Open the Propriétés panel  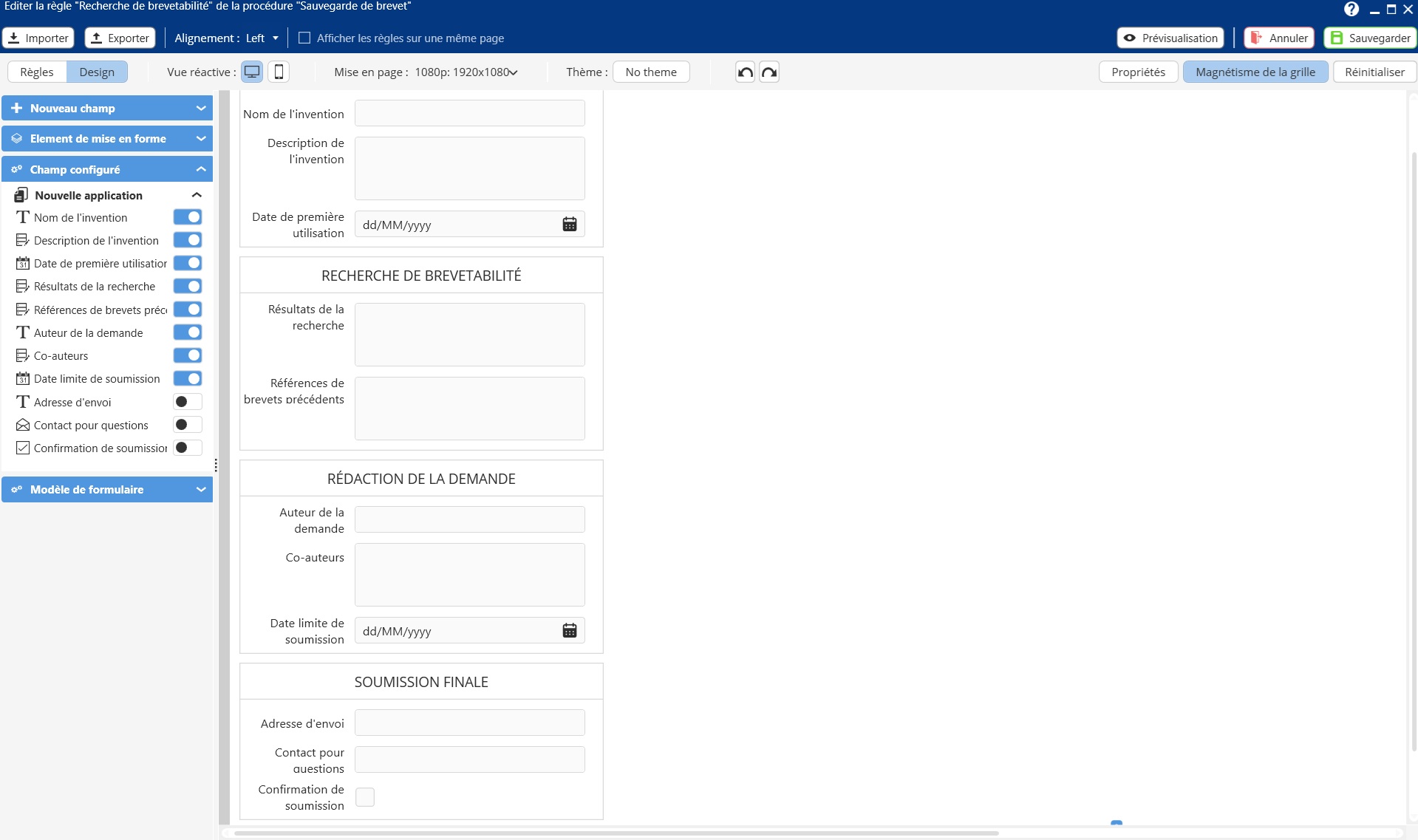tap(1138, 72)
